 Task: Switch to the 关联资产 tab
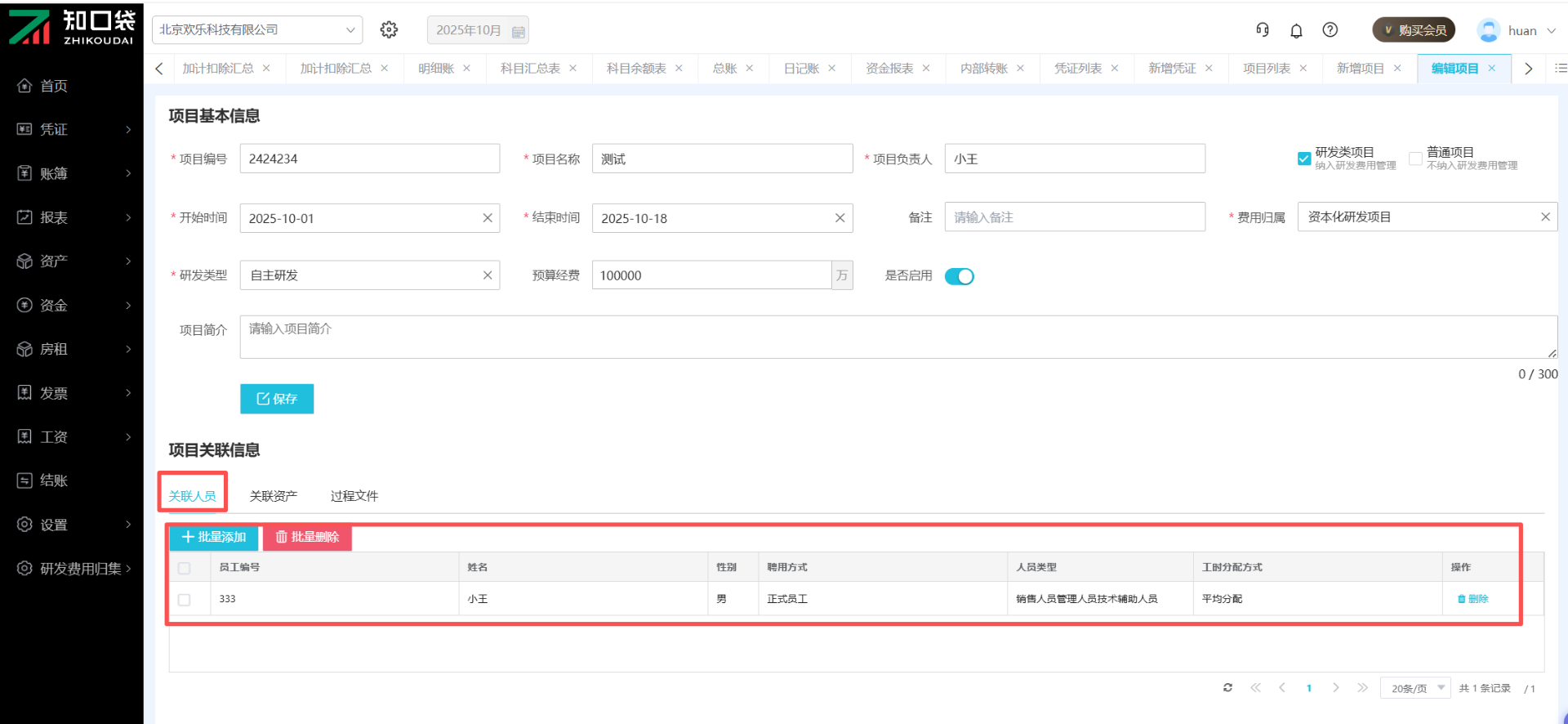coord(273,496)
